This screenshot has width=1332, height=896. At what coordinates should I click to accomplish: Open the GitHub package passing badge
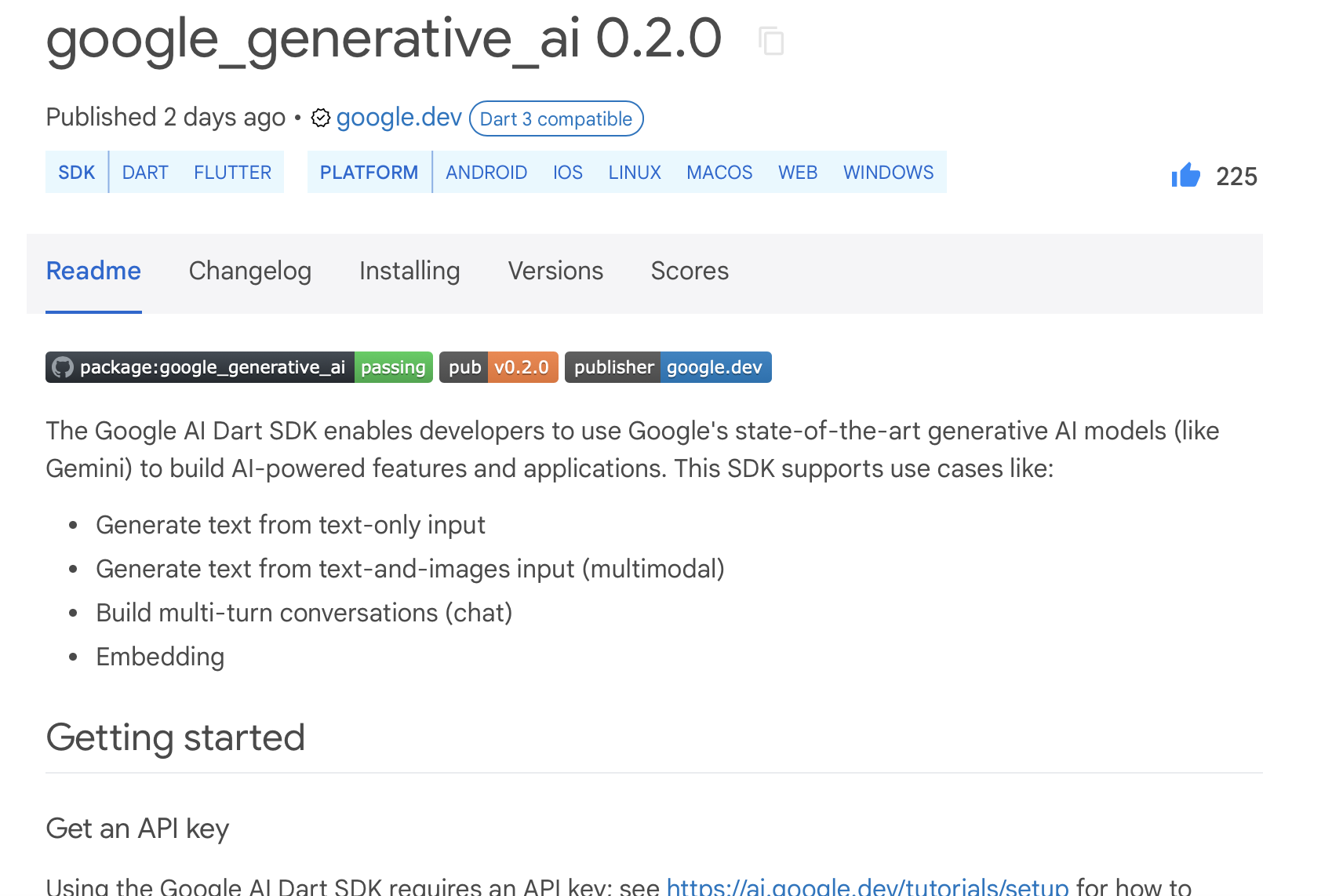pyautogui.click(x=239, y=367)
